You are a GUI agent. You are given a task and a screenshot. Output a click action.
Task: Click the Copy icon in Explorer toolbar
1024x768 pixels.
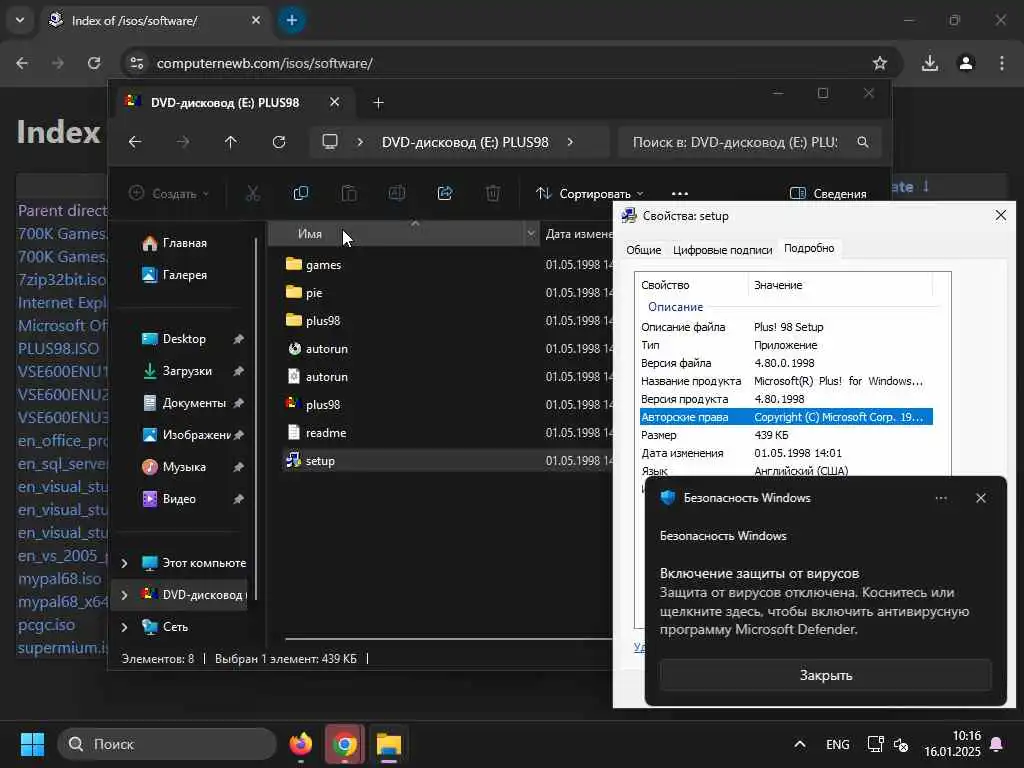coord(301,193)
